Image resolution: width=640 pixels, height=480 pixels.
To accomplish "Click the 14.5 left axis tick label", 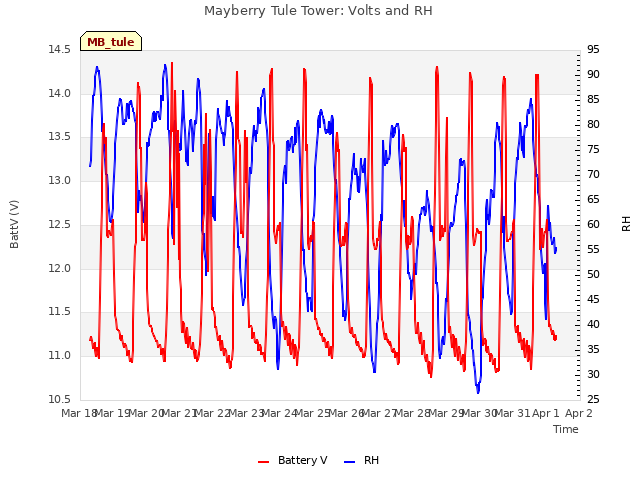I will coord(59,50).
